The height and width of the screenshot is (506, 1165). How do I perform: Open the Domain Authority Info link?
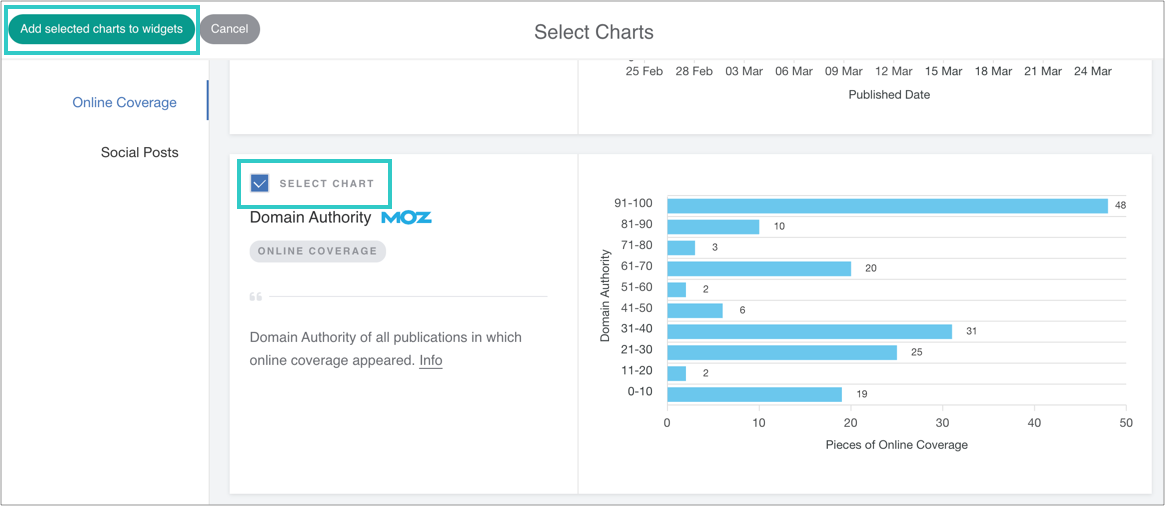coord(430,361)
